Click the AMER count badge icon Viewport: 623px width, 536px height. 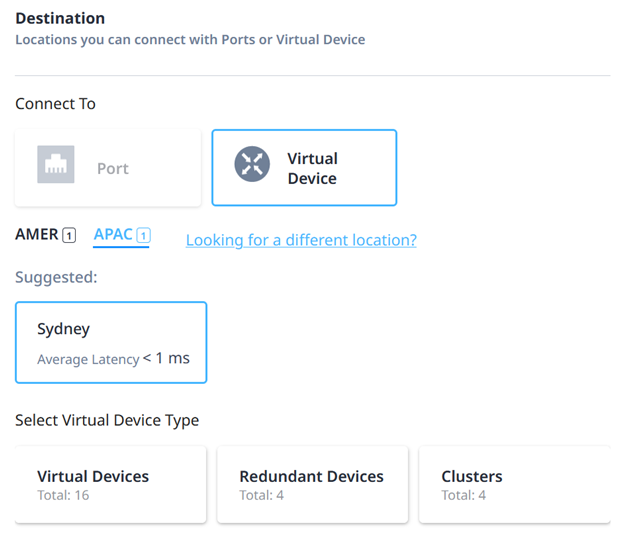pos(69,235)
